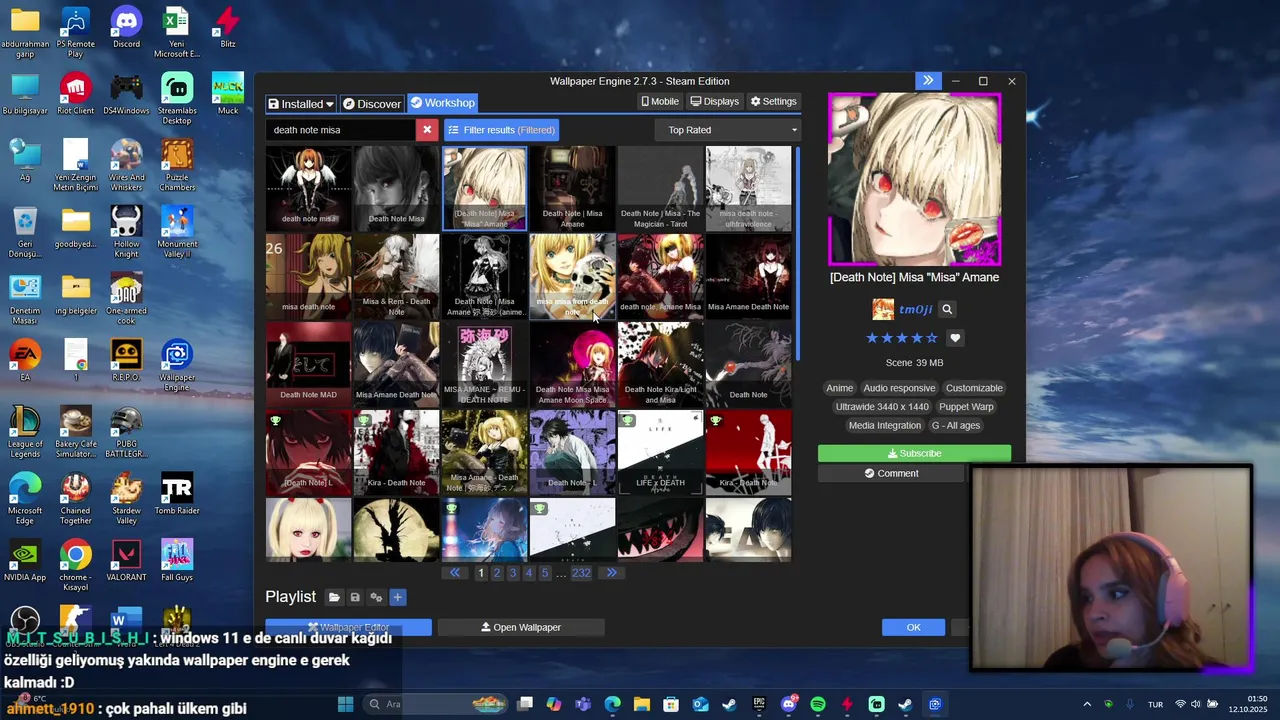The width and height of the screenshot is (1280, 720).
Task: Open Fall Guys desktop shortcut
Action: pos(177,561)
